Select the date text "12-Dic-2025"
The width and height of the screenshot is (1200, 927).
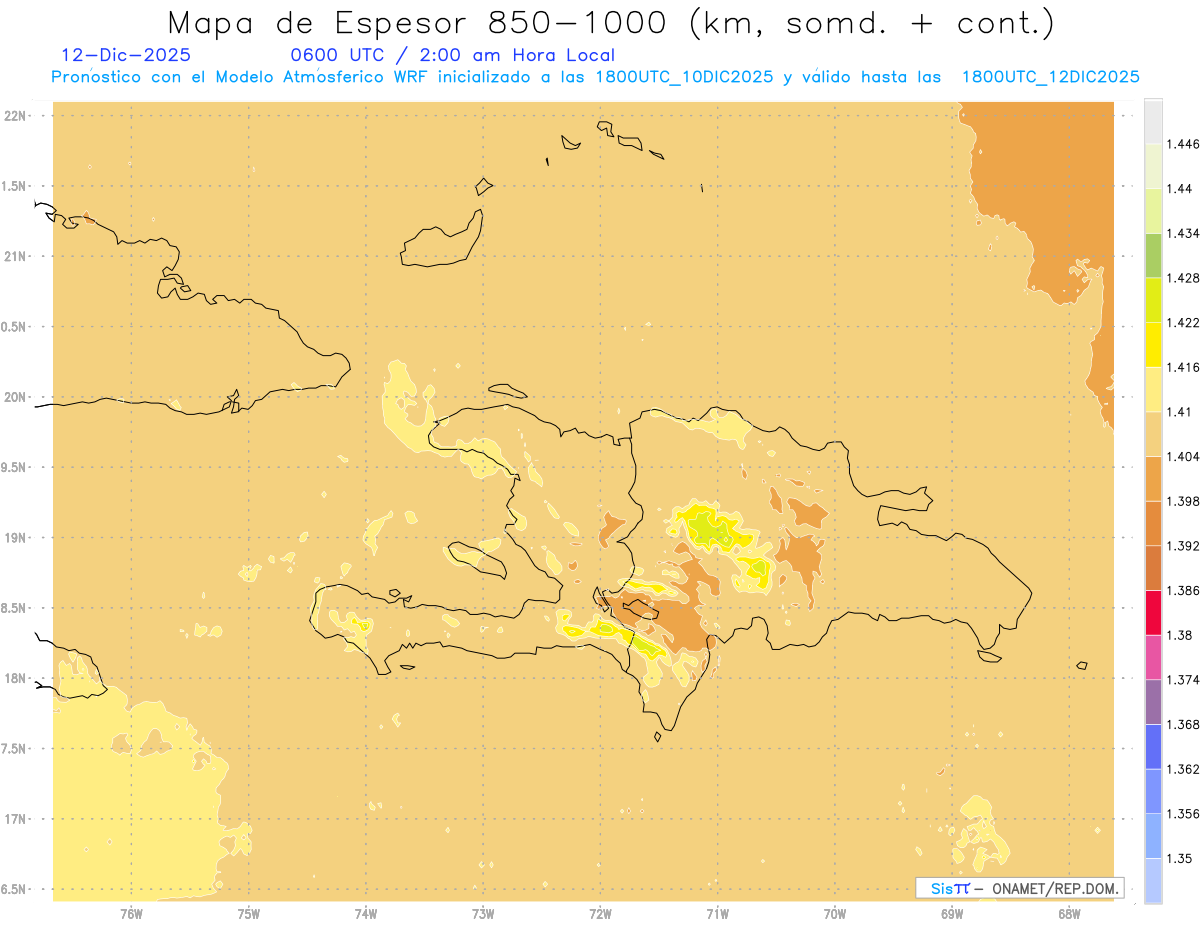tap(126, 56)
